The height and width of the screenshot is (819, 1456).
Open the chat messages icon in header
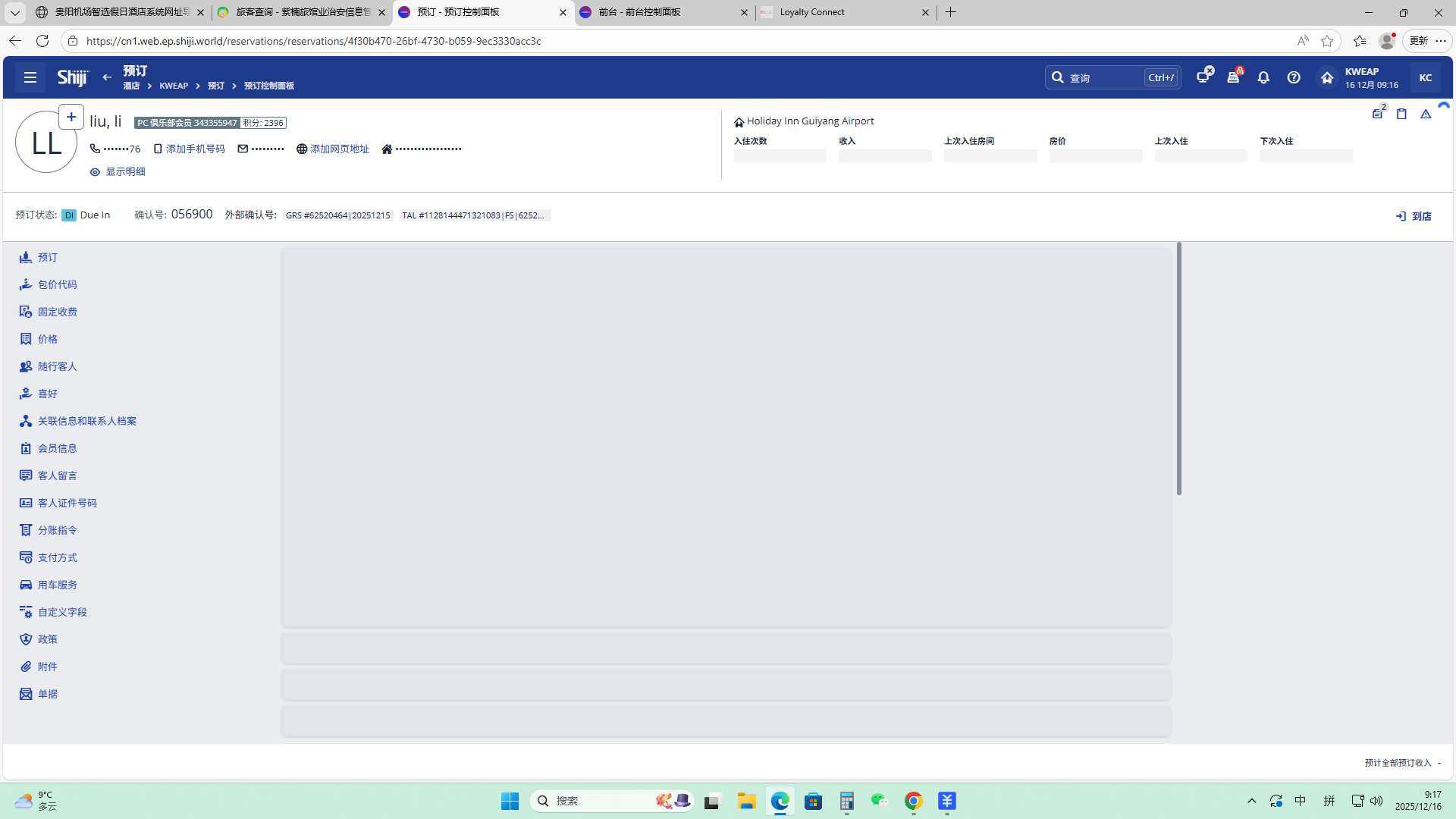click(x=1203, y=77)
